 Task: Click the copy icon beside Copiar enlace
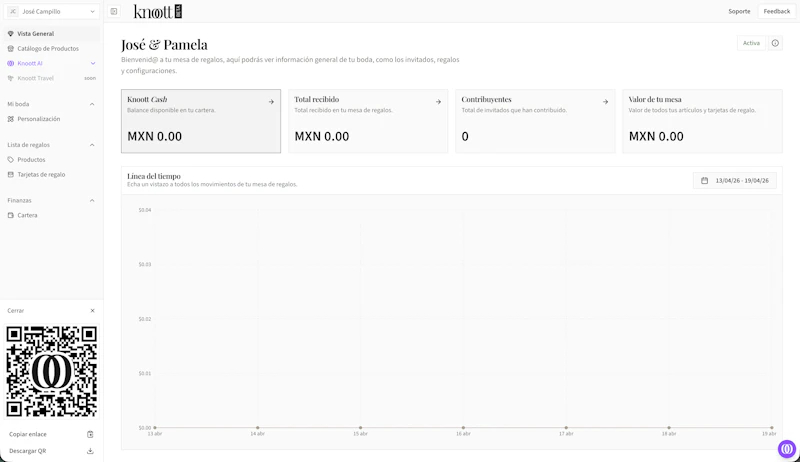90,434
